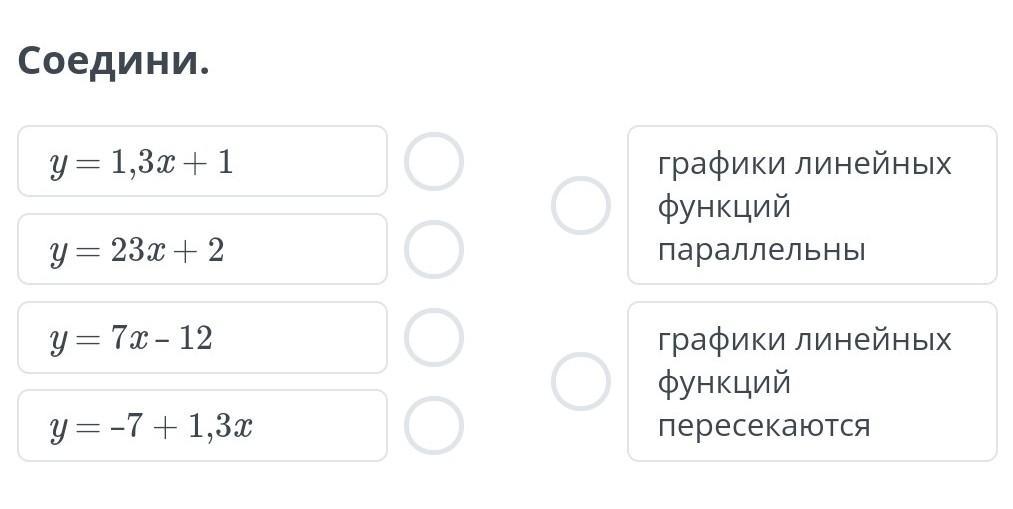1013x509 pixels.
Task: Select the connector circle for the пересекаются answer
Action: point(581,381)
